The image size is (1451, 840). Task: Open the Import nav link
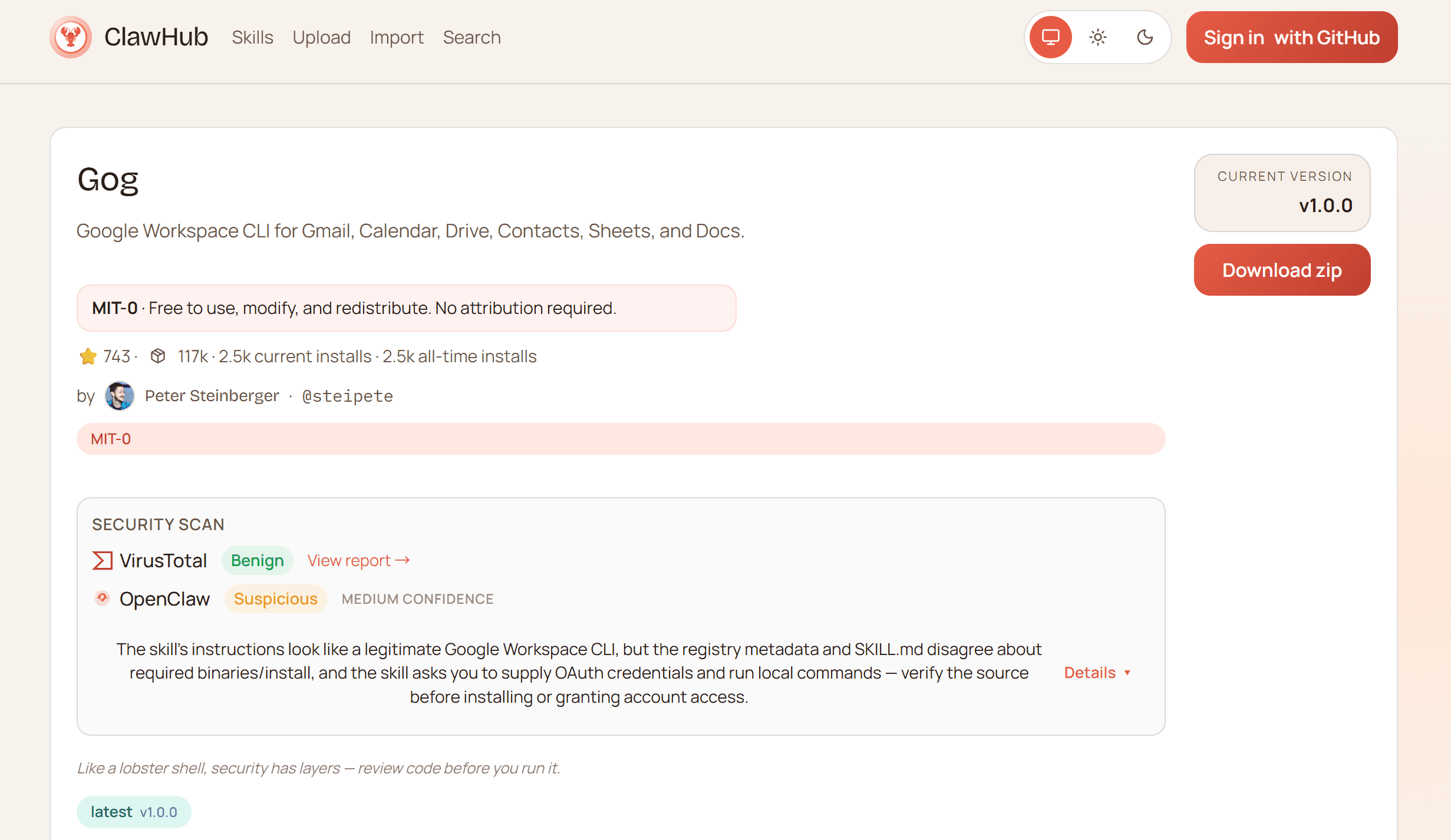(397, 37)
